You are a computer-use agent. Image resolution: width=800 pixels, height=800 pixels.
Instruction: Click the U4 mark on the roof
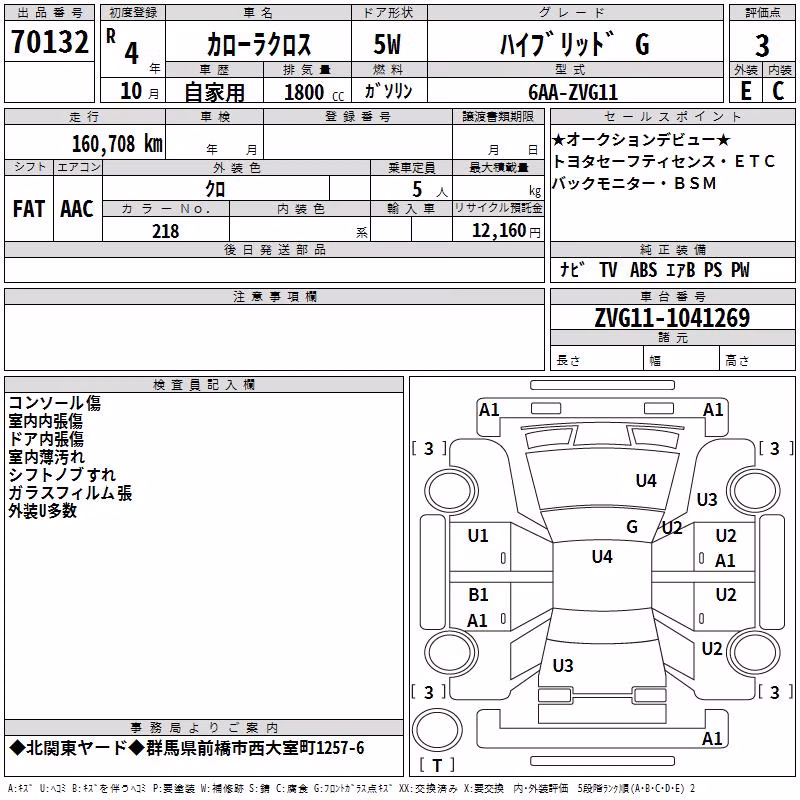point(602,557)
